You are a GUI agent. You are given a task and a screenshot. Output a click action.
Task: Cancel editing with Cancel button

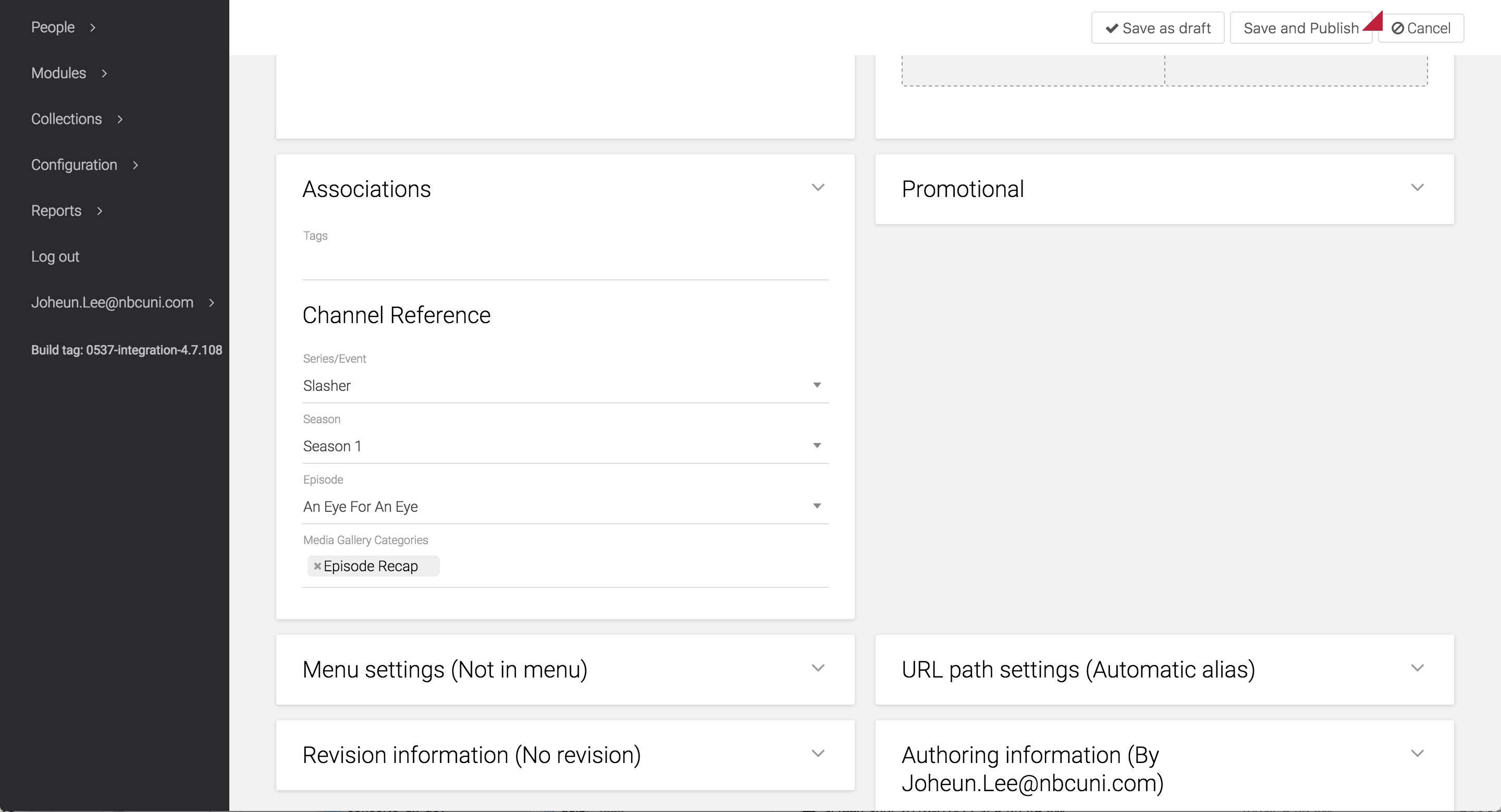(x=1421, y=28)
